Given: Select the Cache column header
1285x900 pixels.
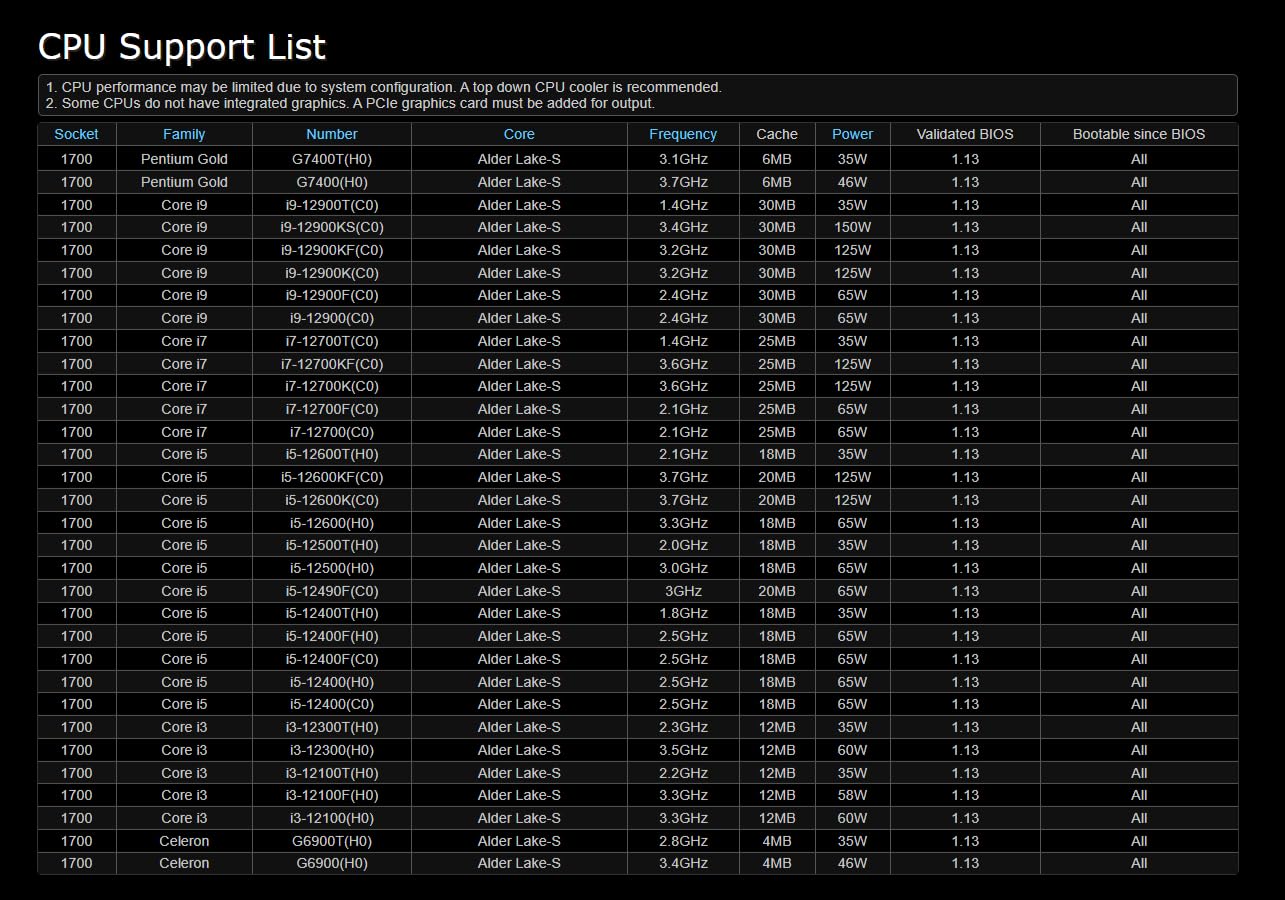Looking at the screenshot, I should [x=777, y=134].
